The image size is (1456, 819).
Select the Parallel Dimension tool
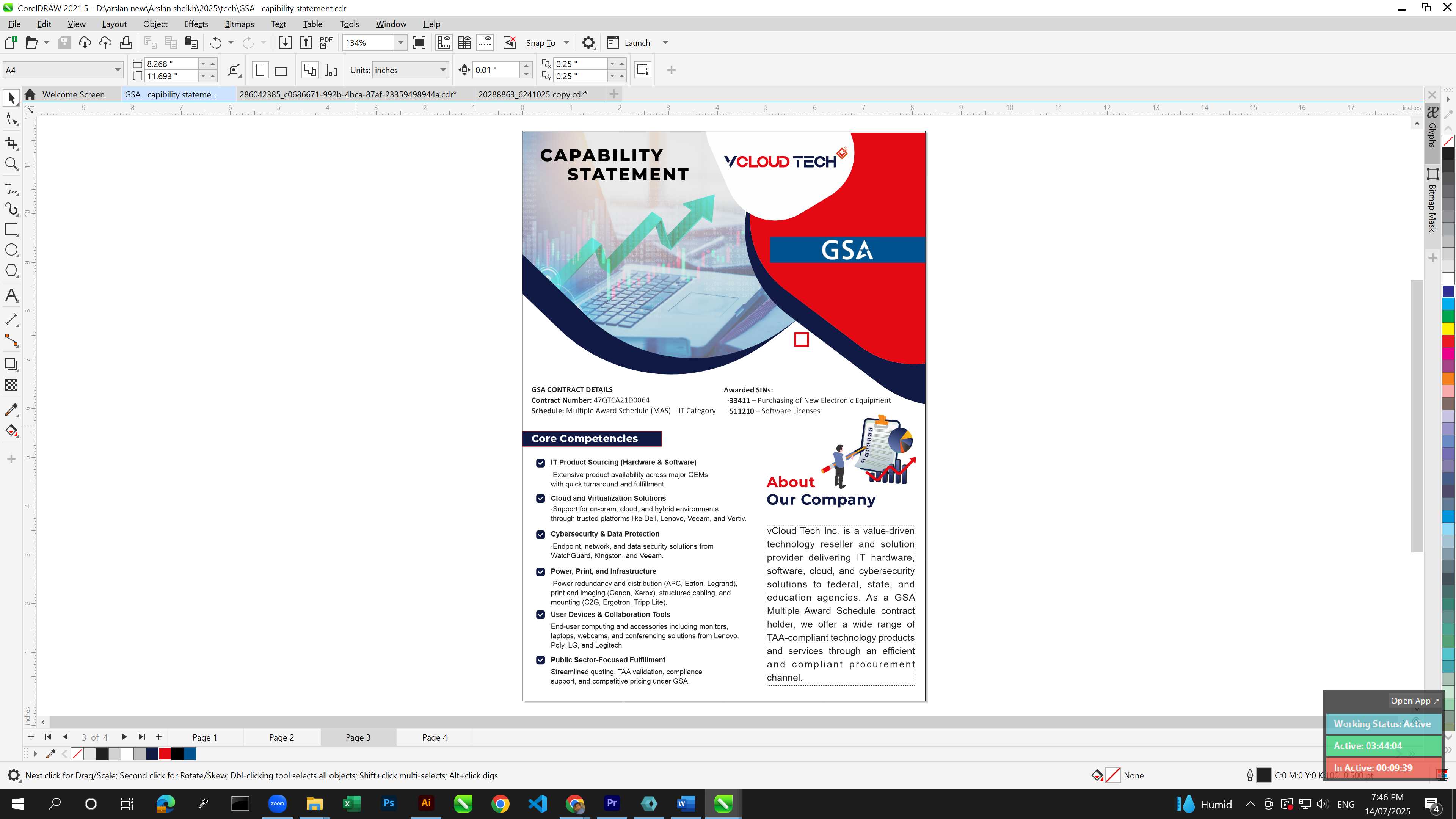click(11, 319)
